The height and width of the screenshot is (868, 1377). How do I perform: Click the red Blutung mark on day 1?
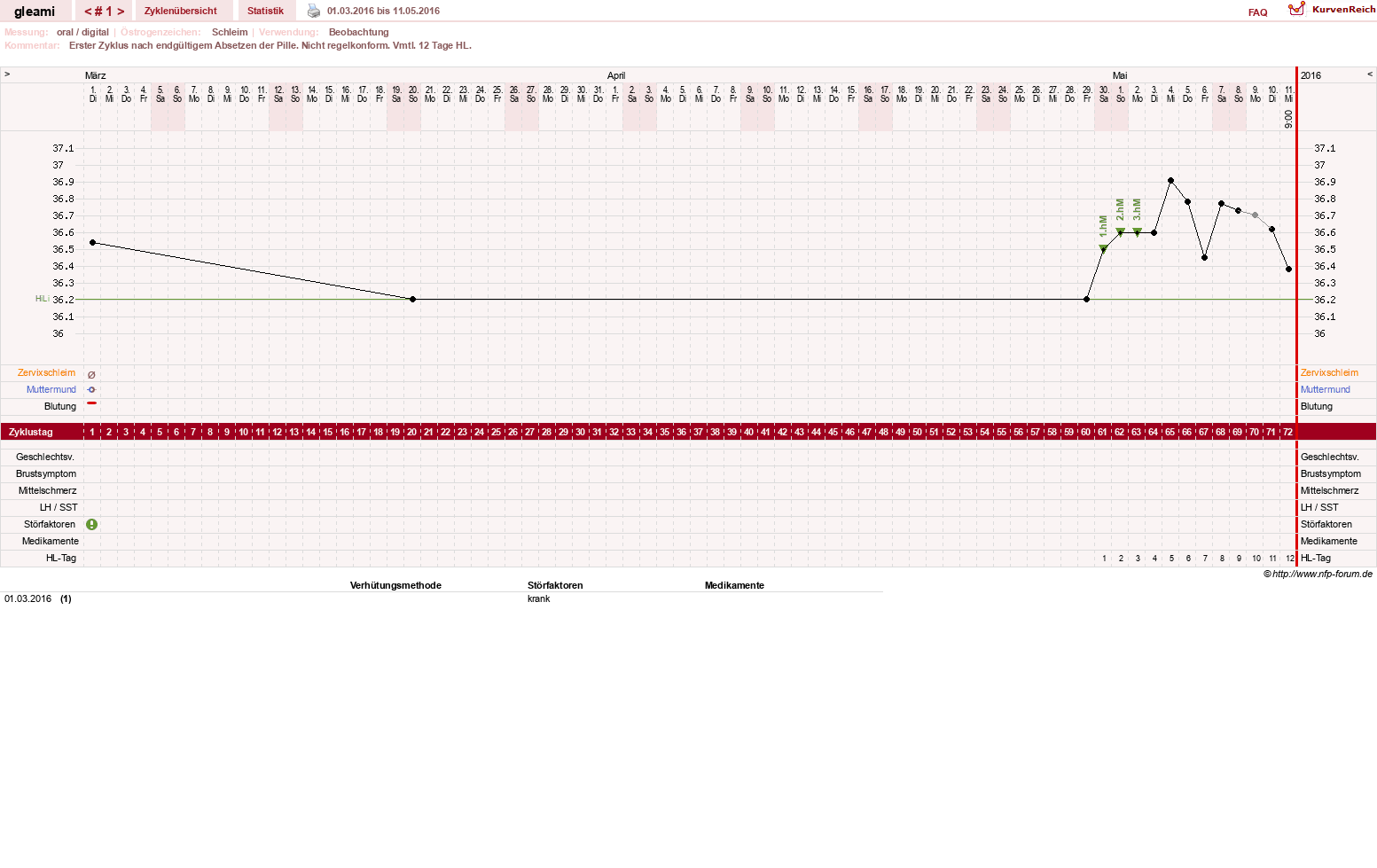[x=91, y=403]
